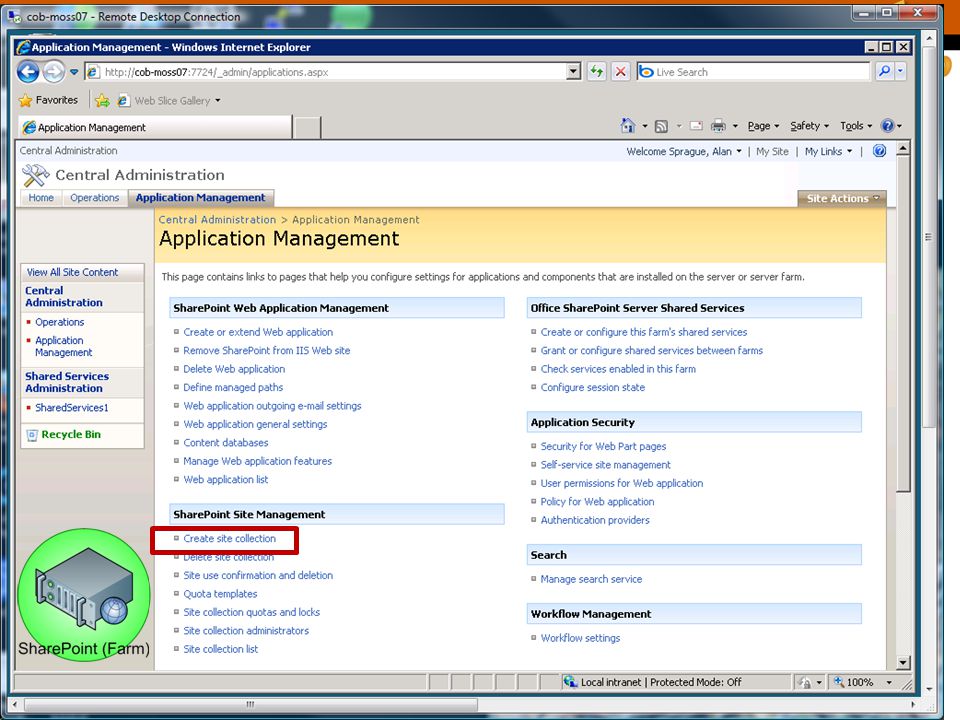Switch to the Operations tab
This screenshot has height=720, width=960.
point(94,198)
